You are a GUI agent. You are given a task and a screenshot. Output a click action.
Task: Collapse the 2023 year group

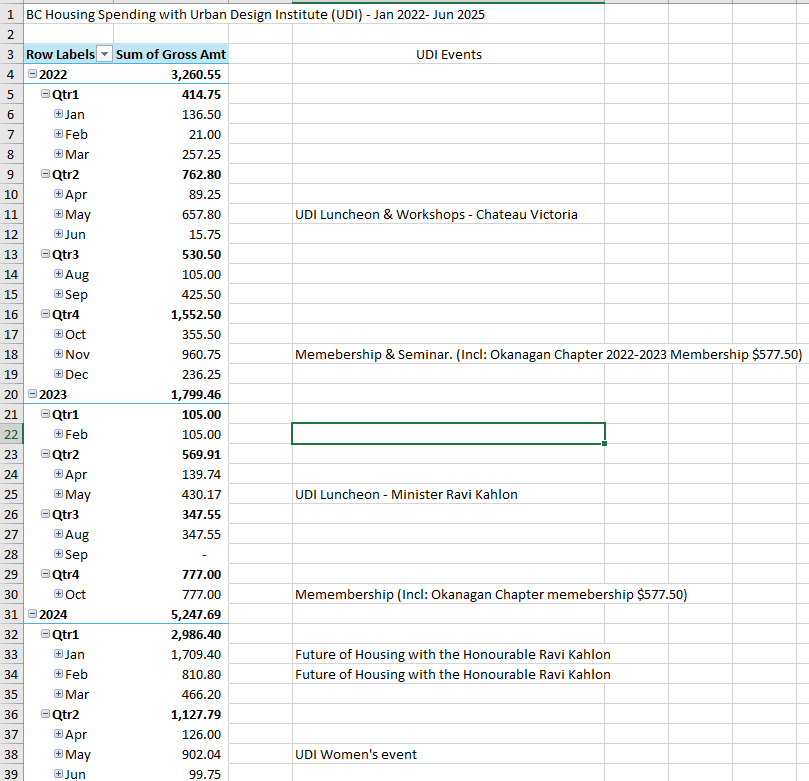(x=33, y=395)
